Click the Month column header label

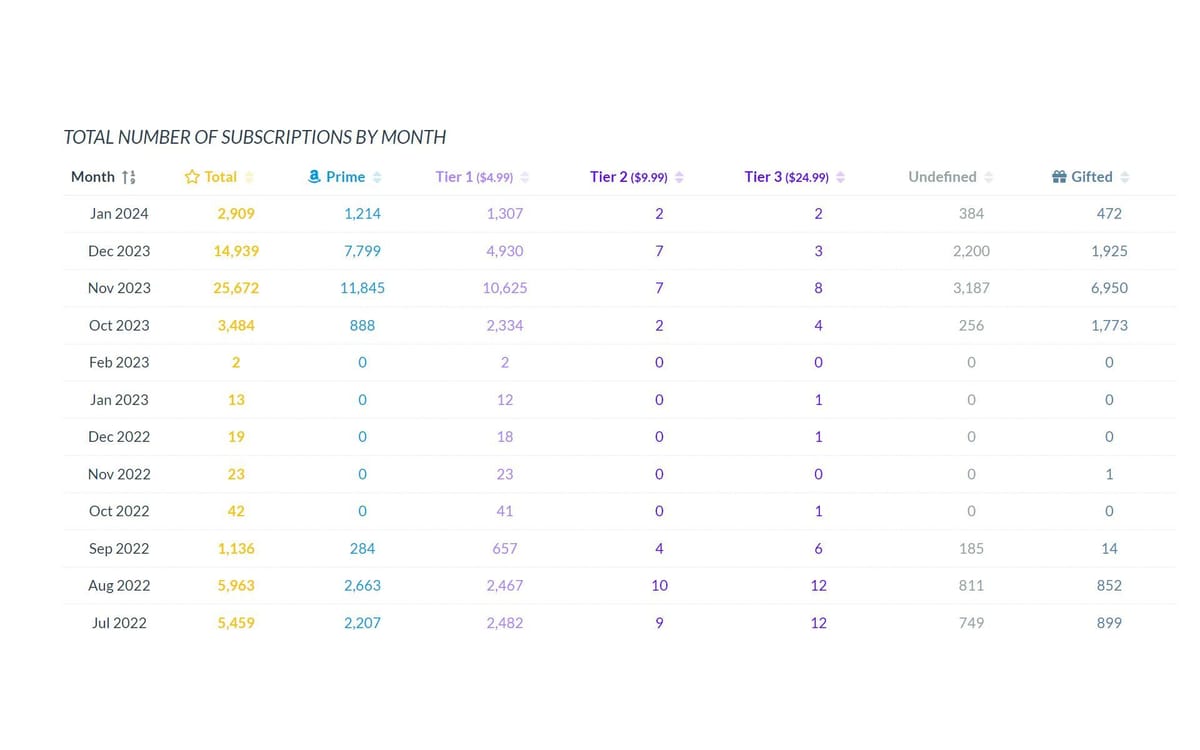click(93, 177)
